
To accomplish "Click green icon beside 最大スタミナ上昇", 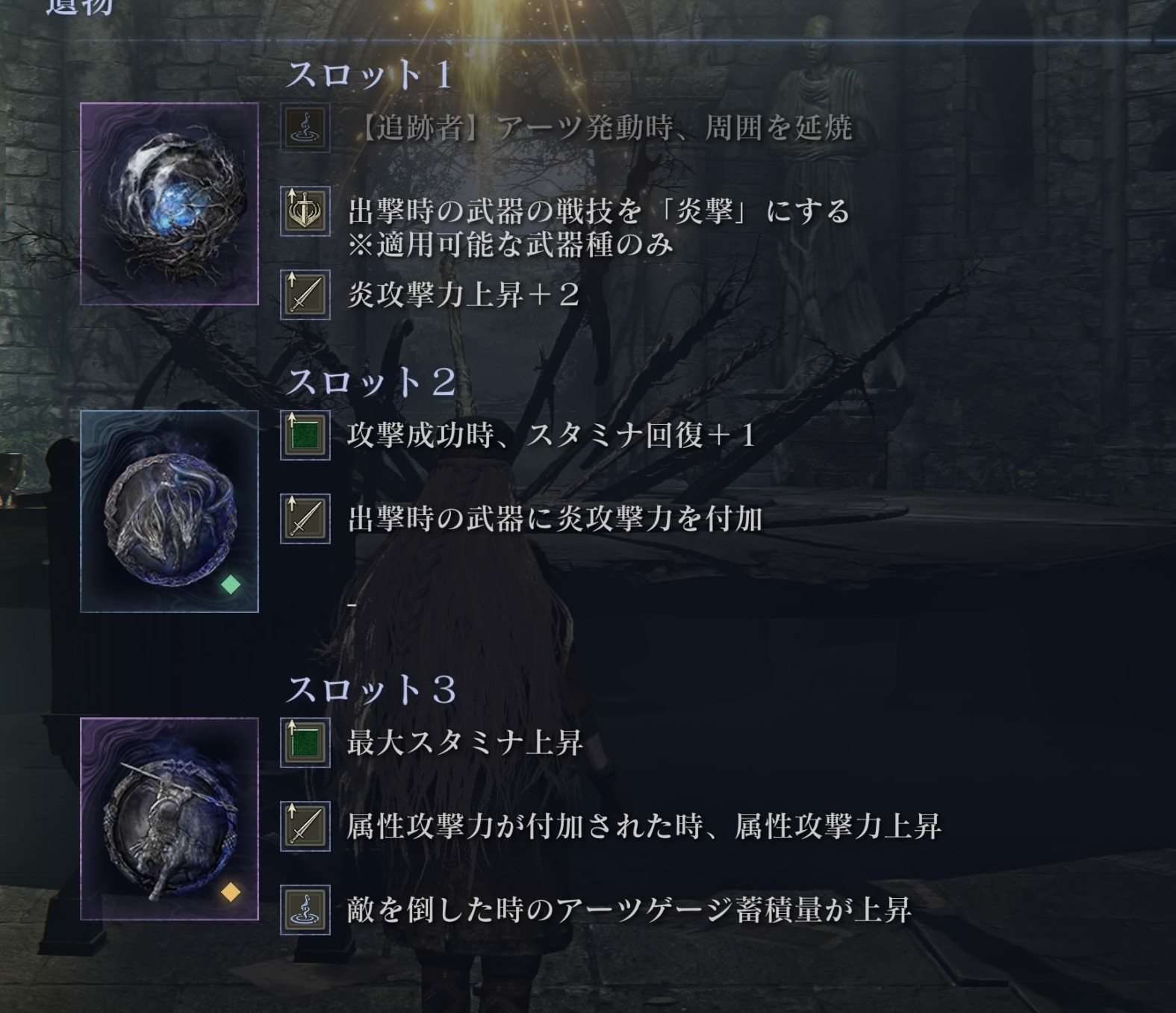I will [x=305, y=743].
